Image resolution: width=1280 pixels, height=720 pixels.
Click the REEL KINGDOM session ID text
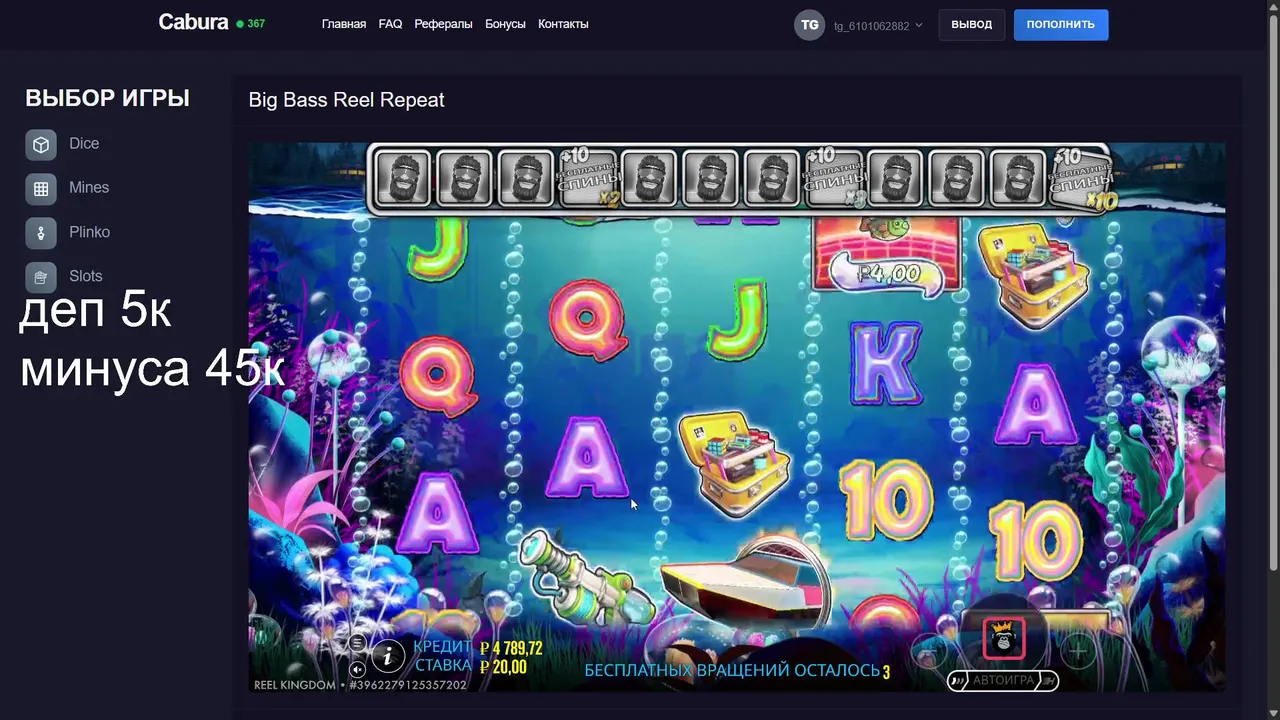360,685
